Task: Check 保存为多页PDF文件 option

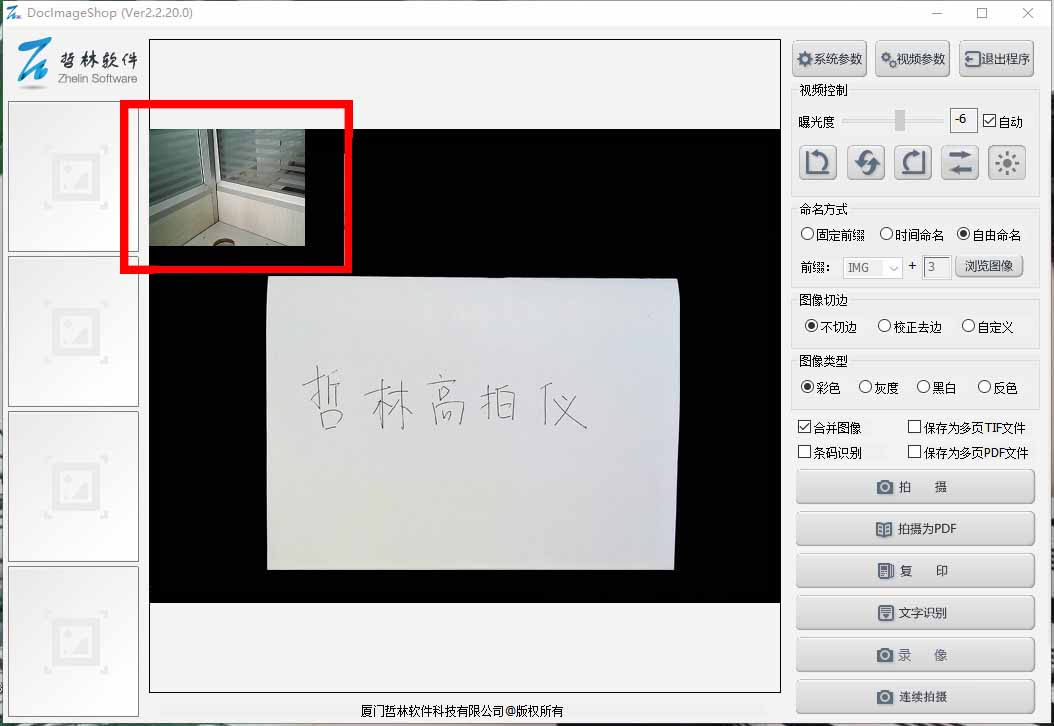Action: (x=913, y=451)
